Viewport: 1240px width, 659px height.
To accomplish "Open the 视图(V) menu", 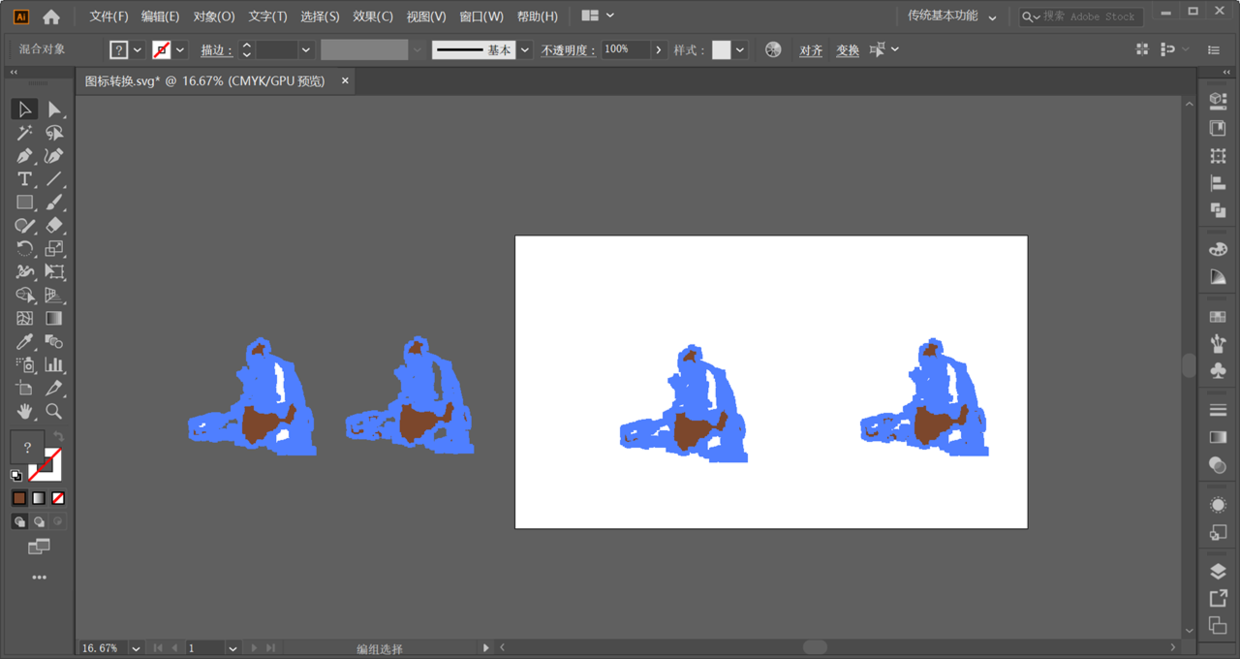I will coord(426,16).
